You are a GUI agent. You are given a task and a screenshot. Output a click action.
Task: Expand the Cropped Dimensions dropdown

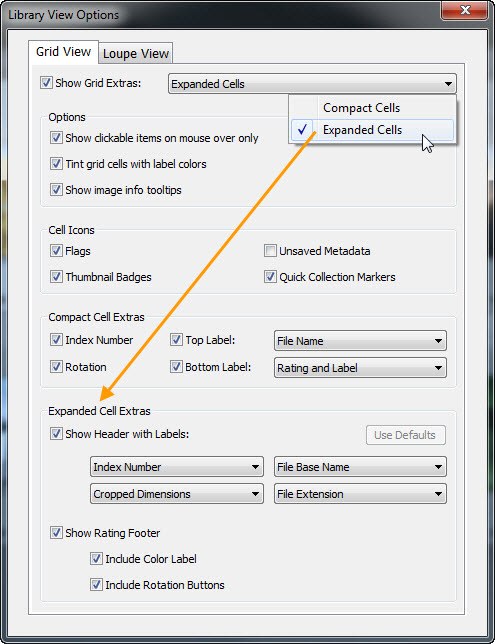tap(177, 494)
